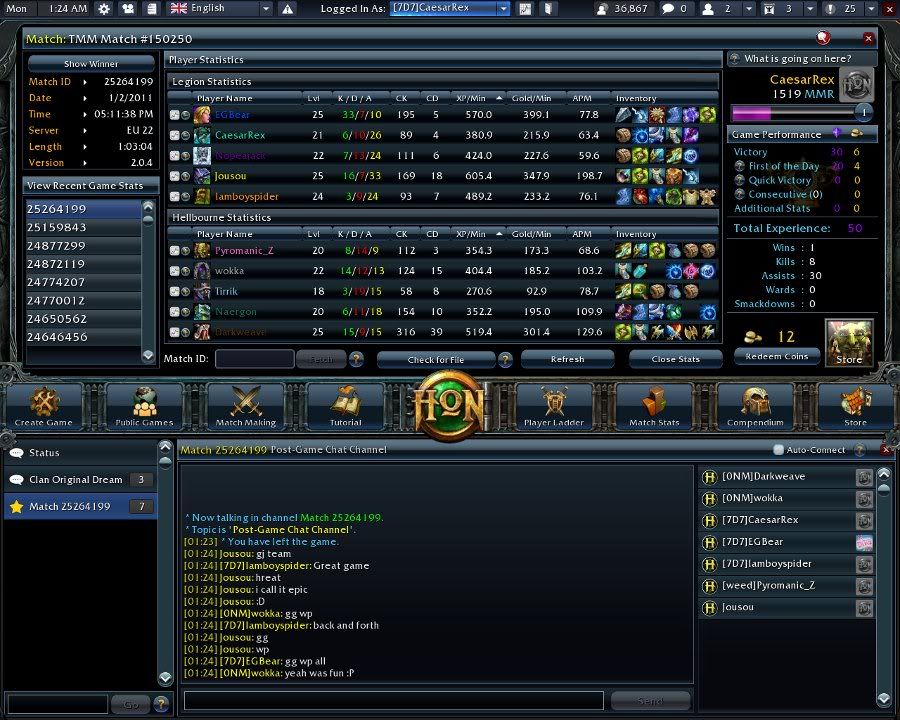
Task: Click the Close Stats button
Action: pos(676,359)
